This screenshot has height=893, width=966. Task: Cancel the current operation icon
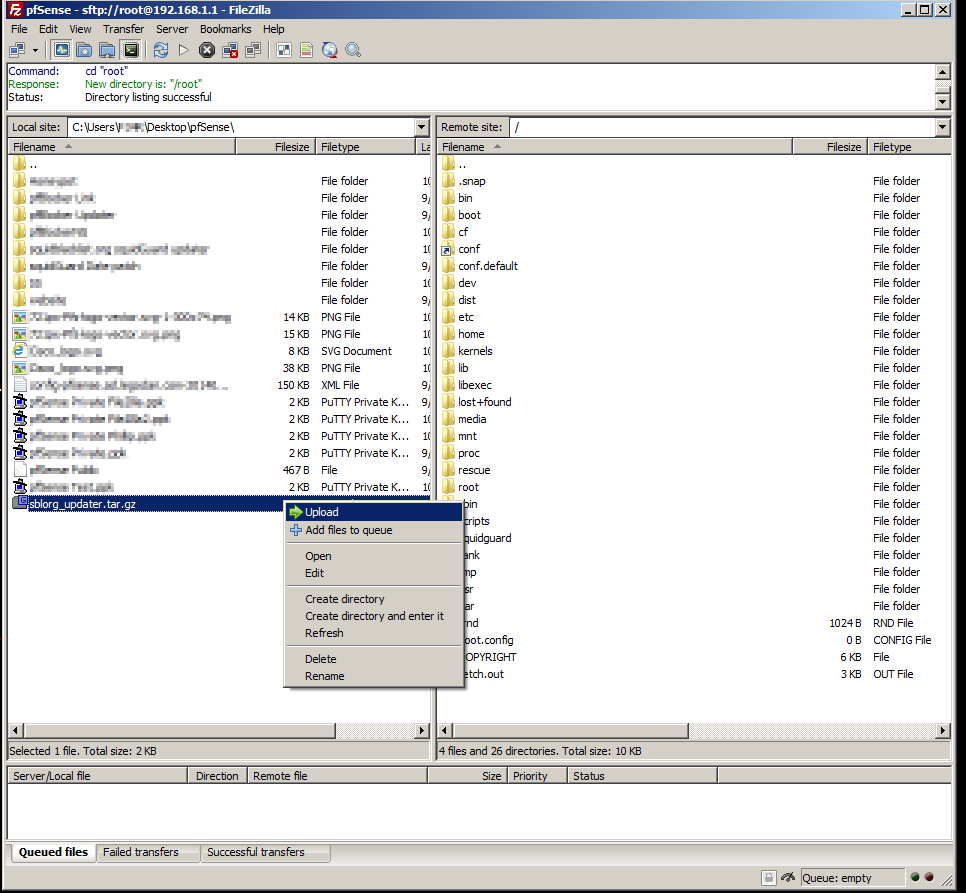point(207,50)
